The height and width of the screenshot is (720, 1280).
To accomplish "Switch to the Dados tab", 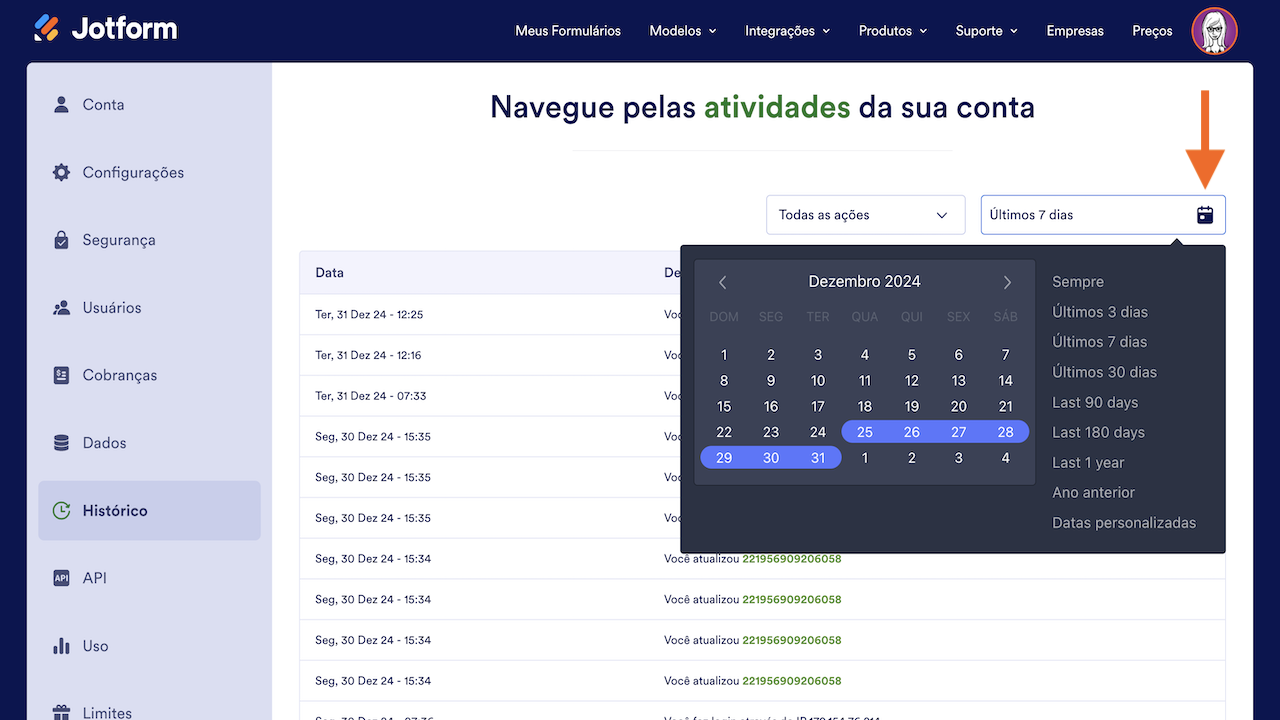I will click(x=149, y=443).
